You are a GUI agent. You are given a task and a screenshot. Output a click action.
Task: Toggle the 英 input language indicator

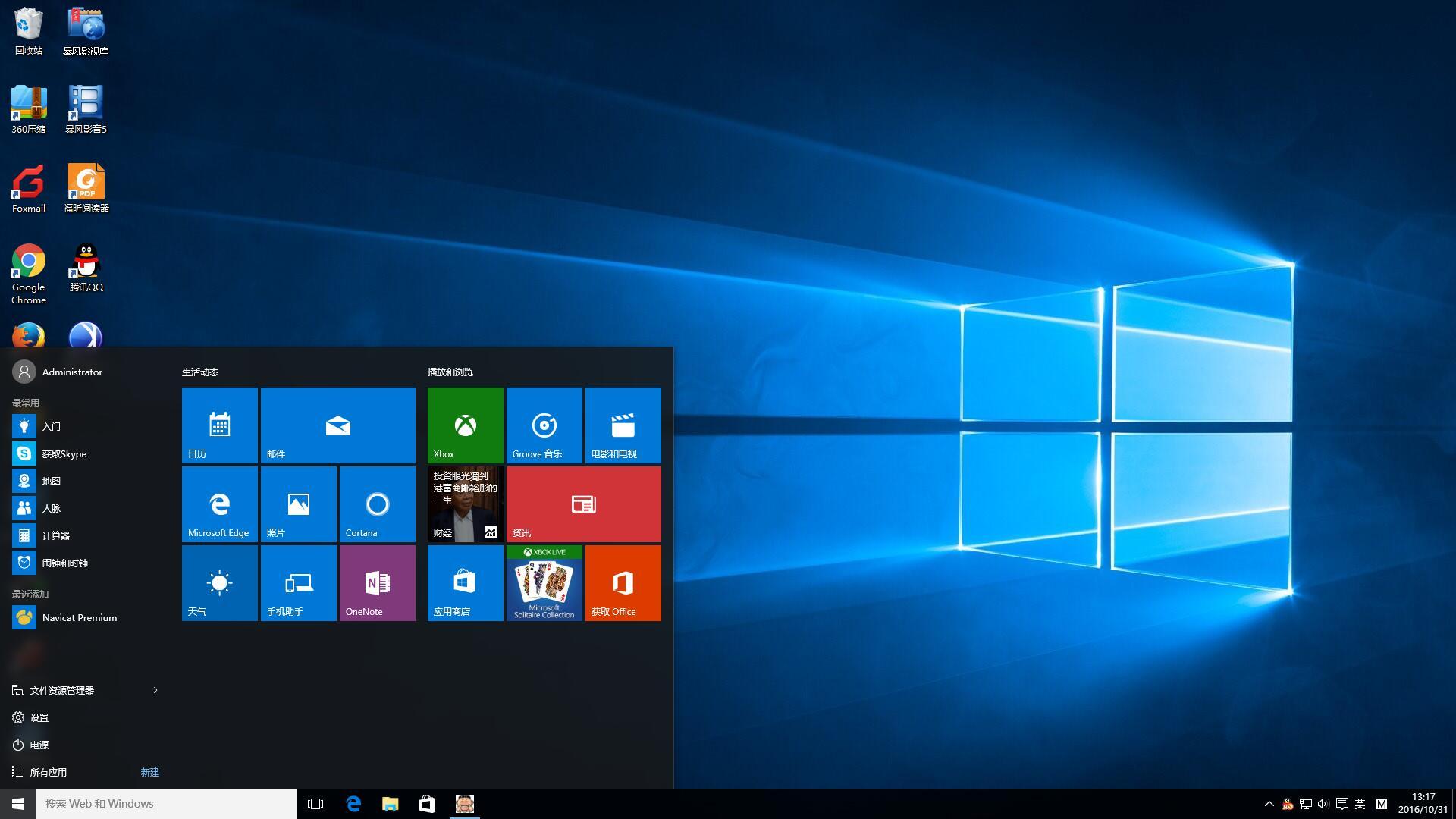tap(1360, 804)
